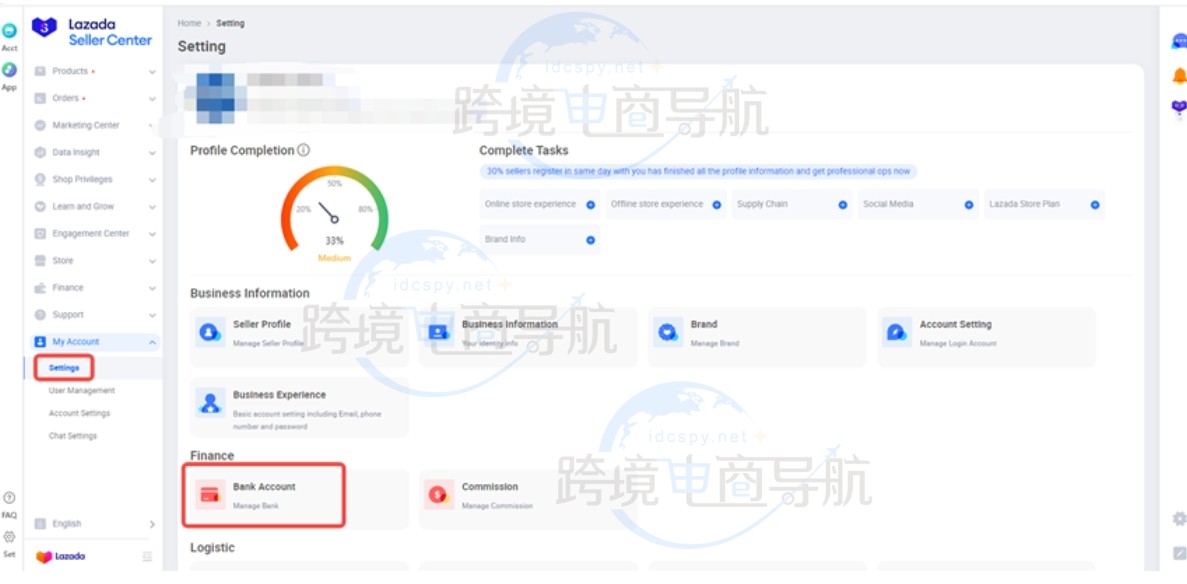This screenshot has width=1187, height=584.
Task: Open User Management in sidebar
Action: click(x=82, y=391)
